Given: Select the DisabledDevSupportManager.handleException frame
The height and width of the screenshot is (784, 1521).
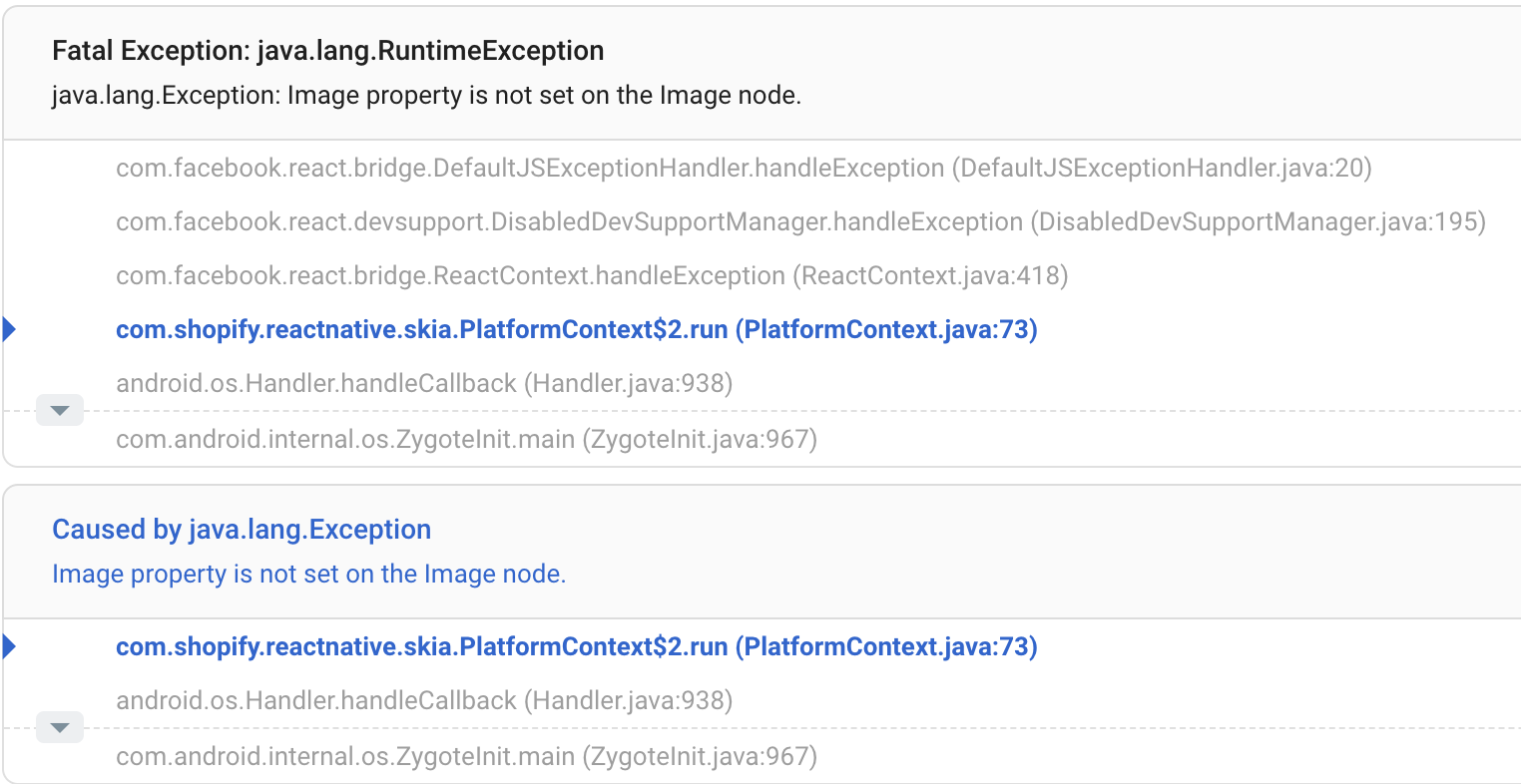Looking at the screenshot, I should (569, 221).
